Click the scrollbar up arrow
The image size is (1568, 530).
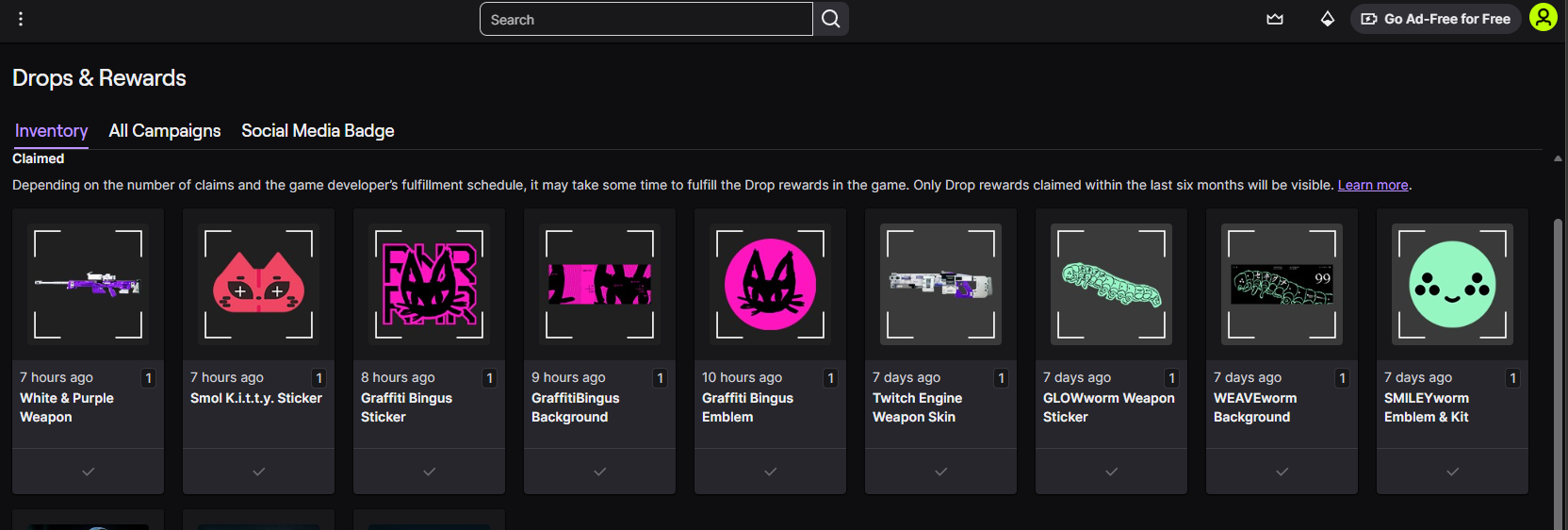[x=1558, y=158]
